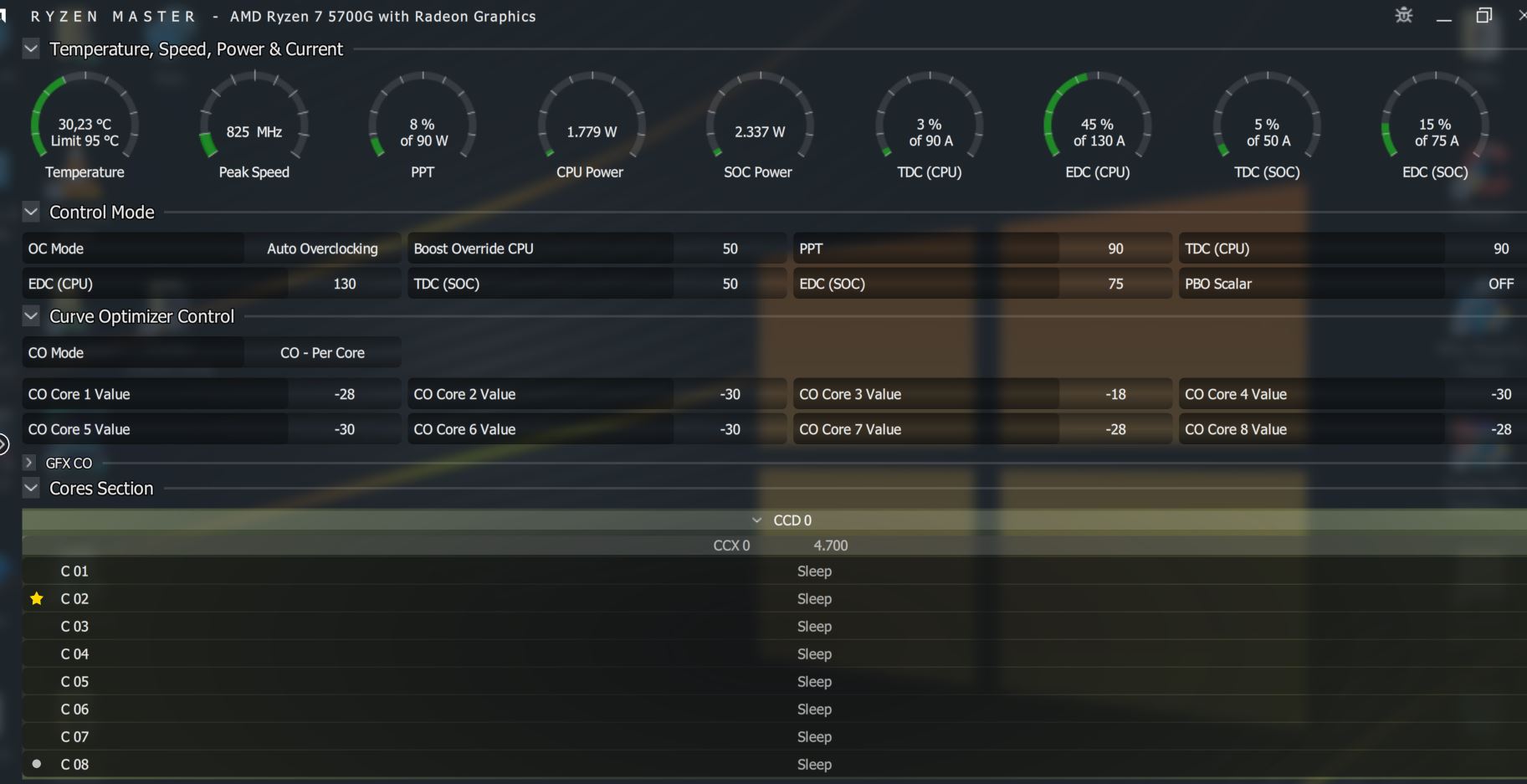The image size is (1527, 784).
Task: Click the CO Core 2 Value field
Action: (730, 394)
